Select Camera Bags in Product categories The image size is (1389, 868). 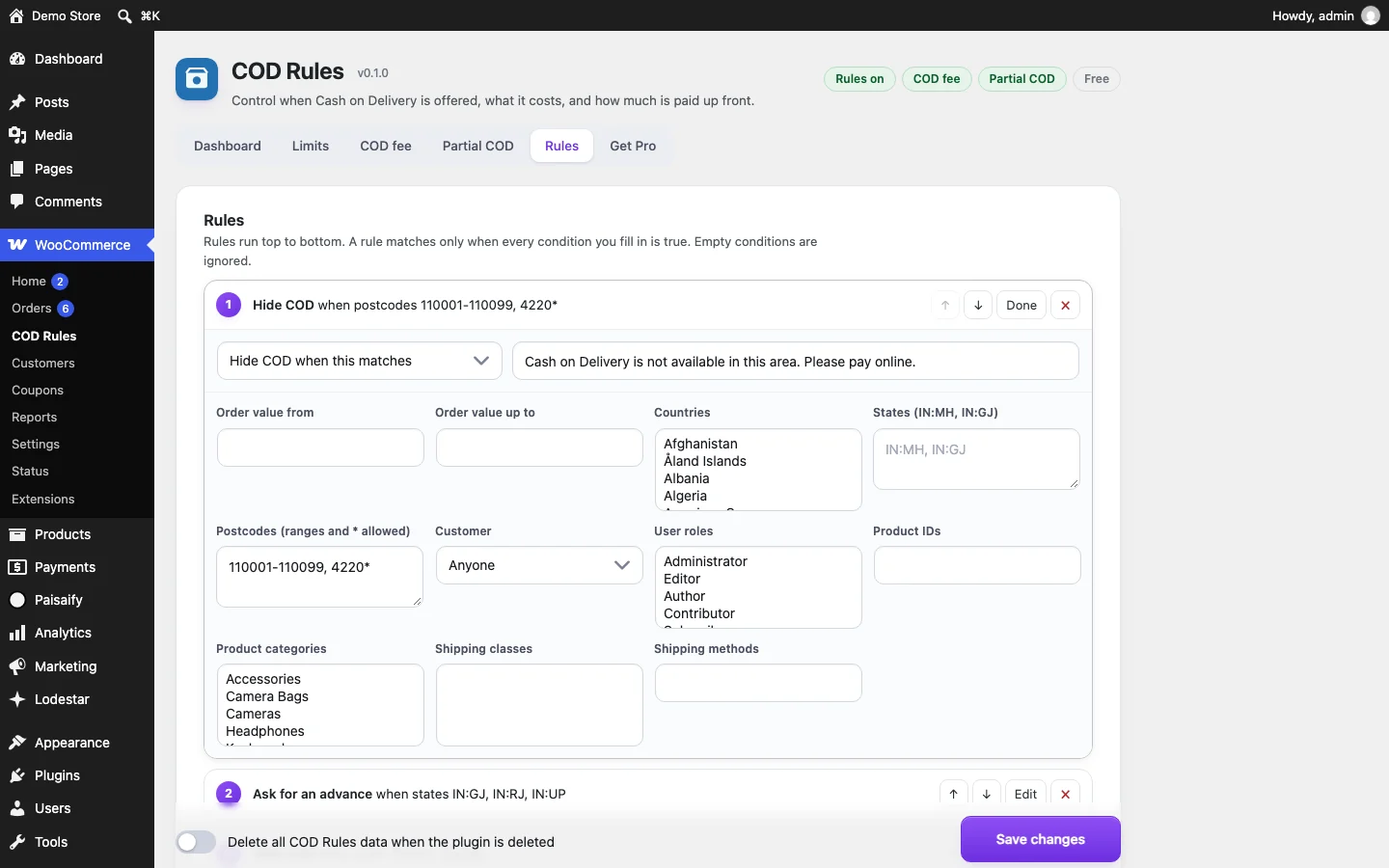click(267, 696)
